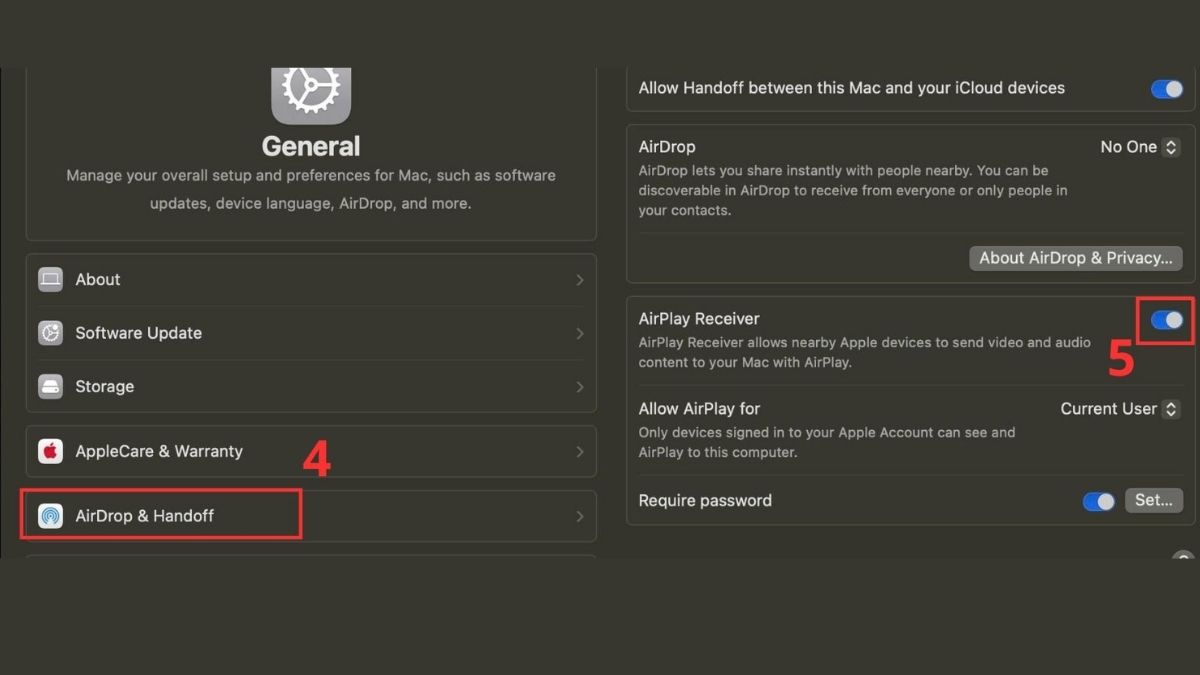Expand the About row chevron
Viewport: 1200px width, 675px height.
[x=579, y=280]
